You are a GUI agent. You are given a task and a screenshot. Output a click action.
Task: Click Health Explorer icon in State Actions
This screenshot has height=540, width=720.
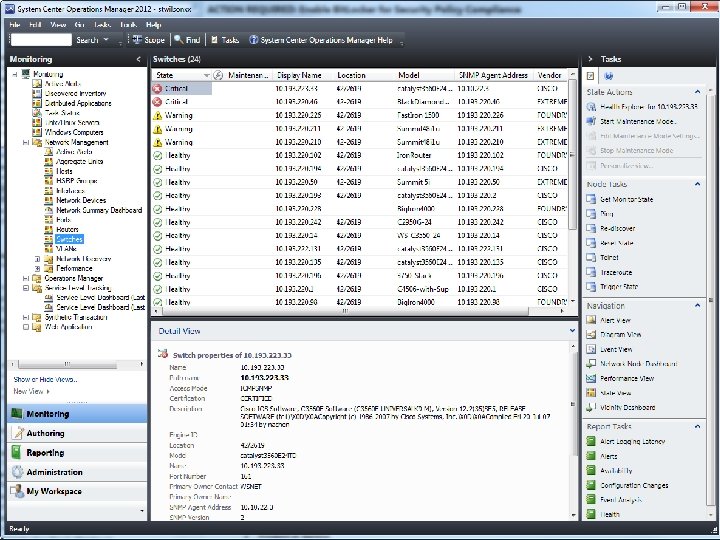591,107
